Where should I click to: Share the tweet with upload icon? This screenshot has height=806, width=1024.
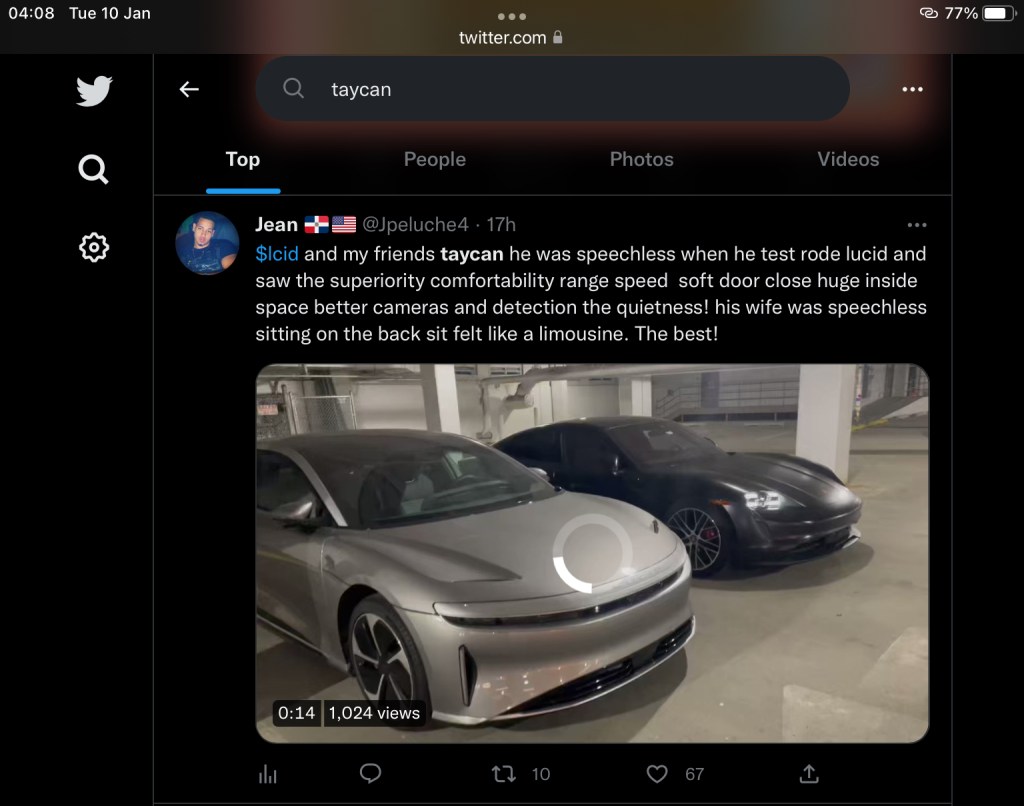(x=809, y=773)
